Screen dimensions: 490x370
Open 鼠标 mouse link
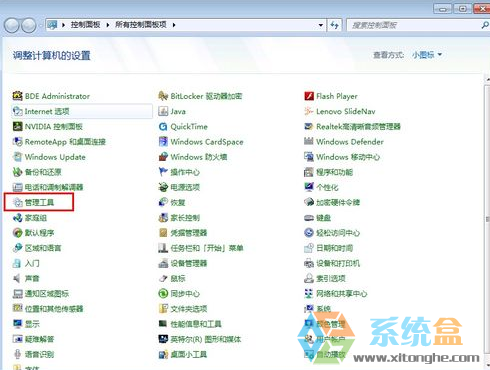pos(178,278)
